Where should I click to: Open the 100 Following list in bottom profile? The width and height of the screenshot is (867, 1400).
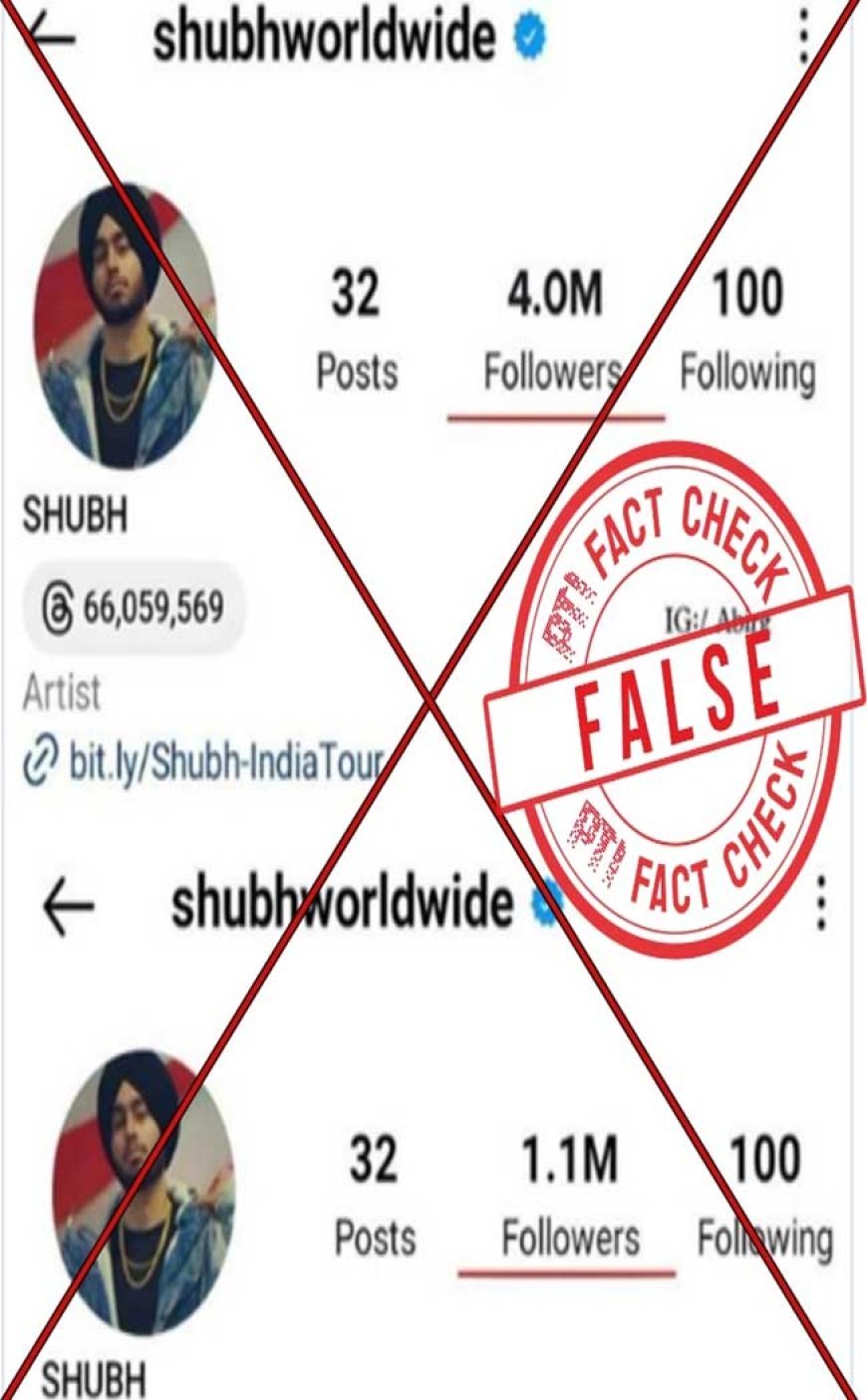coord(764,1197)
